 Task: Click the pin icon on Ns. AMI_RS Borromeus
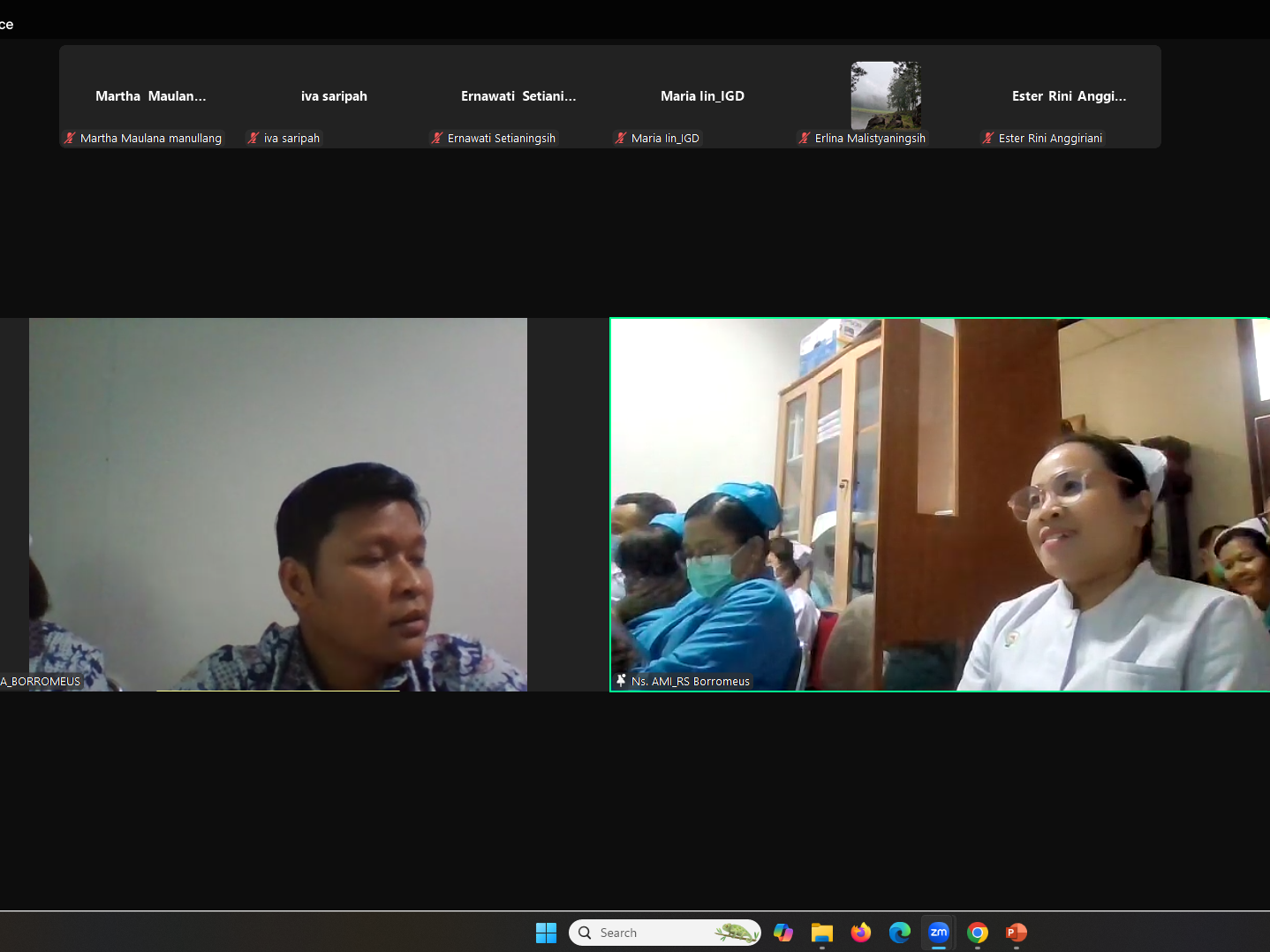[x=622, y=681]
